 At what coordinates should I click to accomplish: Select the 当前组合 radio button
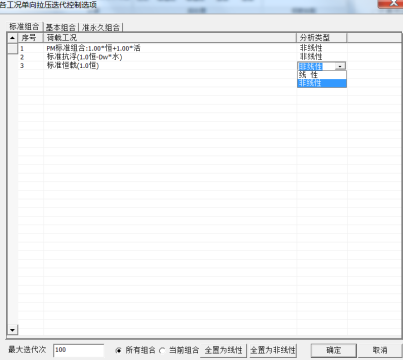(x=162, y=350)
